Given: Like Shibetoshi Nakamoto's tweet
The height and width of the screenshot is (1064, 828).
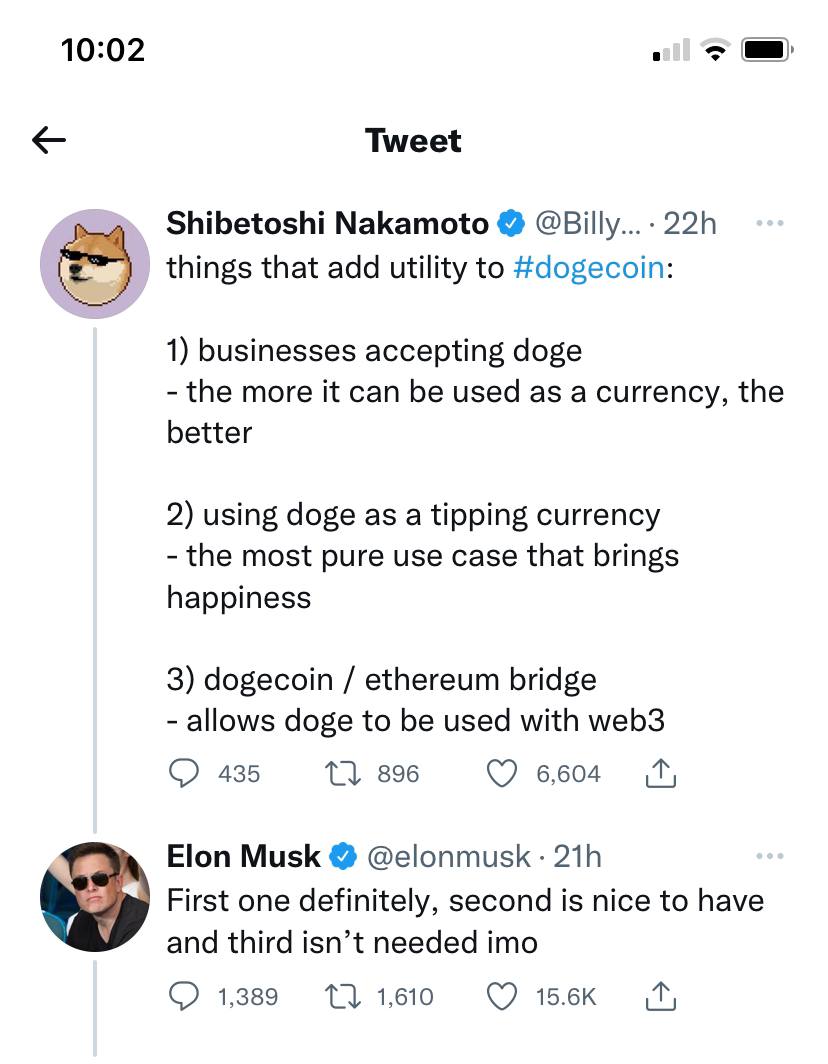Looking at the screenshot, I should (502, 774).
